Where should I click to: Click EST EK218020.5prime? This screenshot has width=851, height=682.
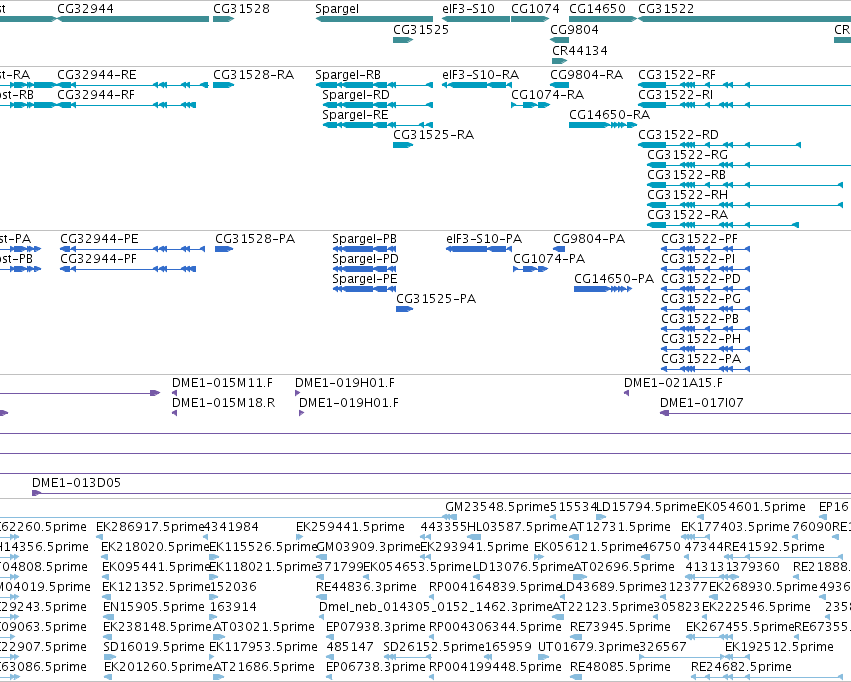(x=155, y=546)
